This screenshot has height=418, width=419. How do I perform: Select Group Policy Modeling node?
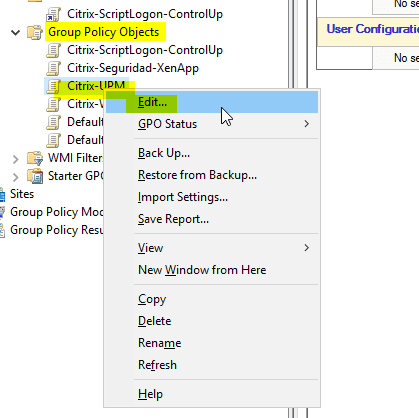pos(57,212)
